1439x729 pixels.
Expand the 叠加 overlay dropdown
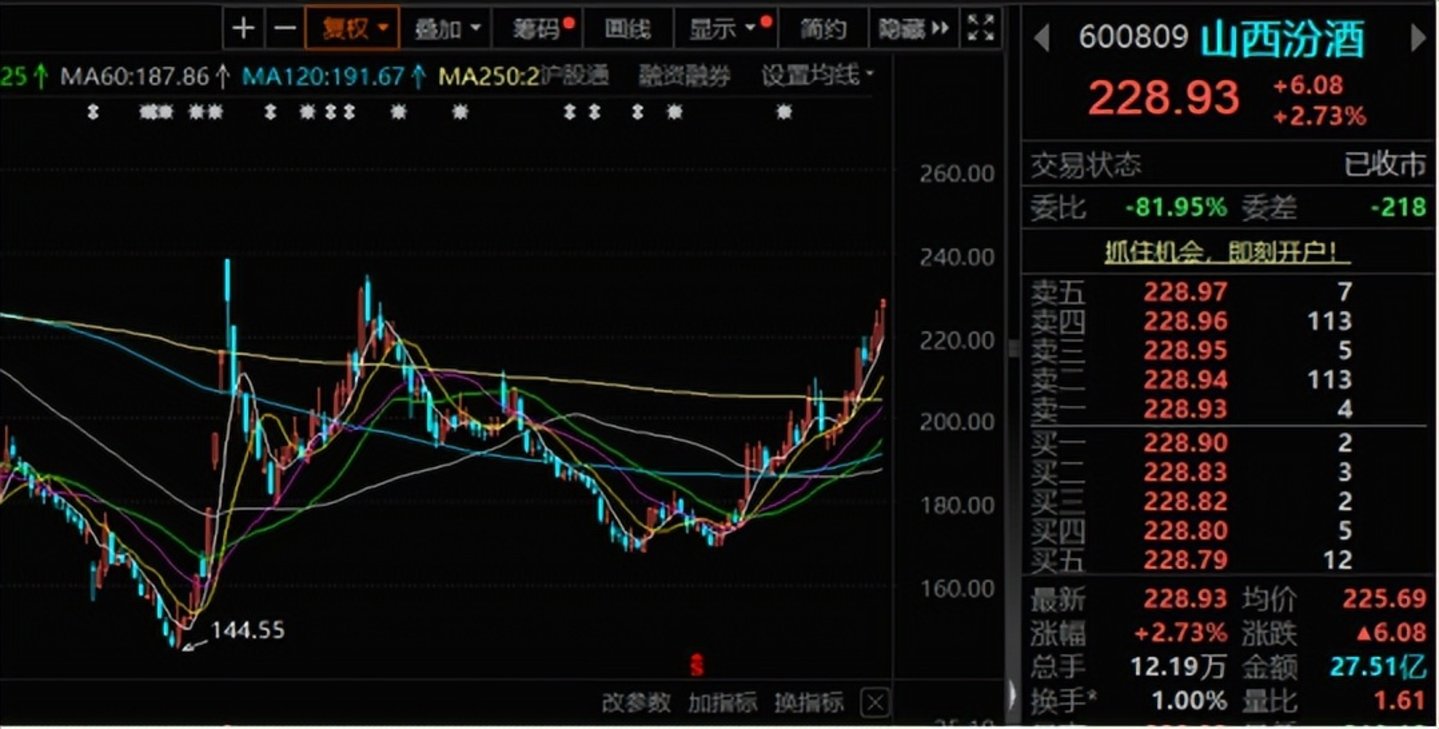click(x=447, y=29)
